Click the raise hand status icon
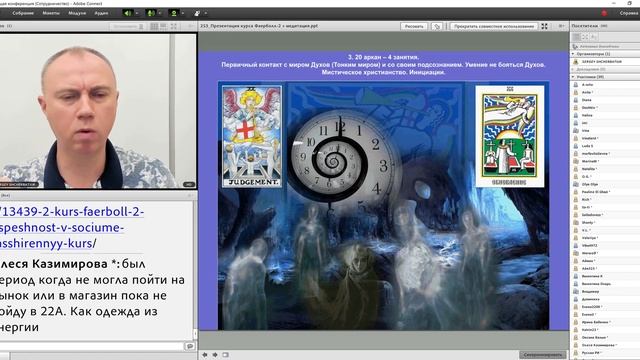 (197, 13)
